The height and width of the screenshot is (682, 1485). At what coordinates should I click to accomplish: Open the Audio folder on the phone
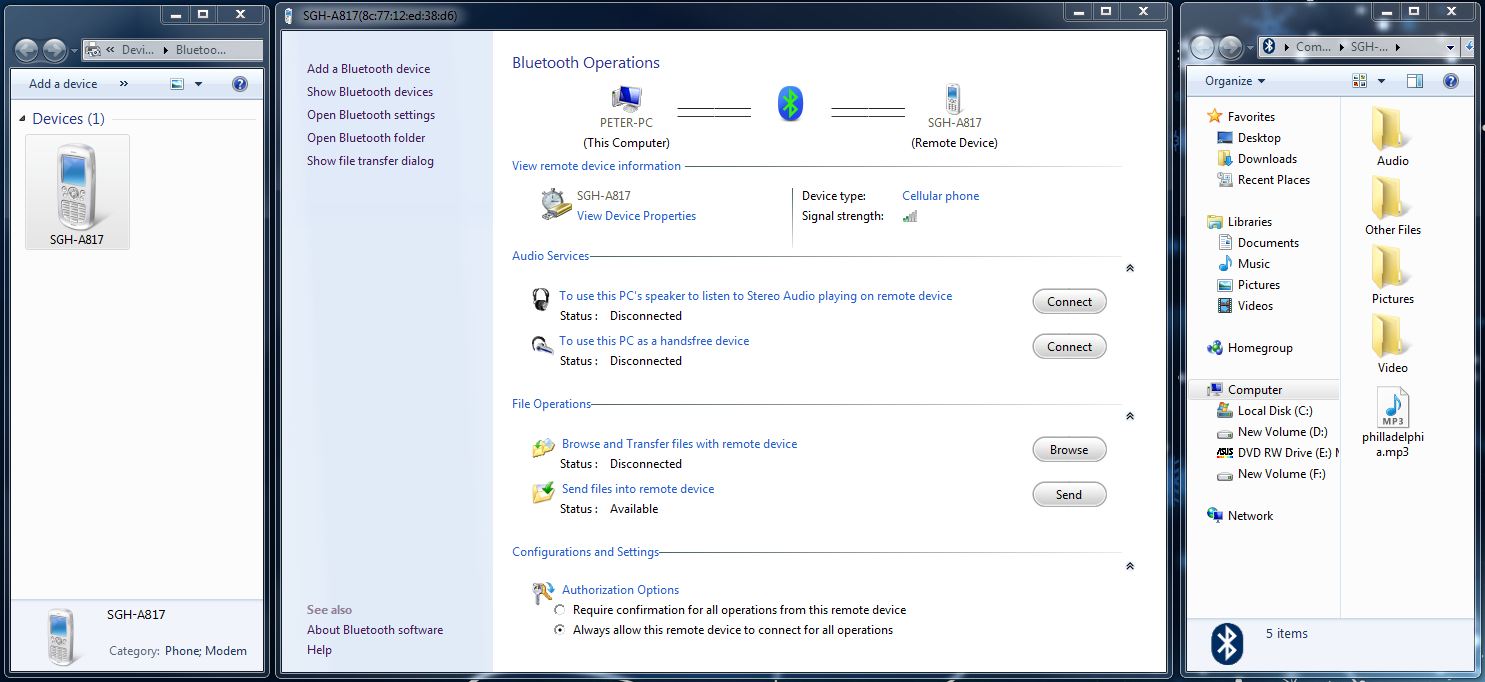pyautogui.click(x=1392, y=136)
